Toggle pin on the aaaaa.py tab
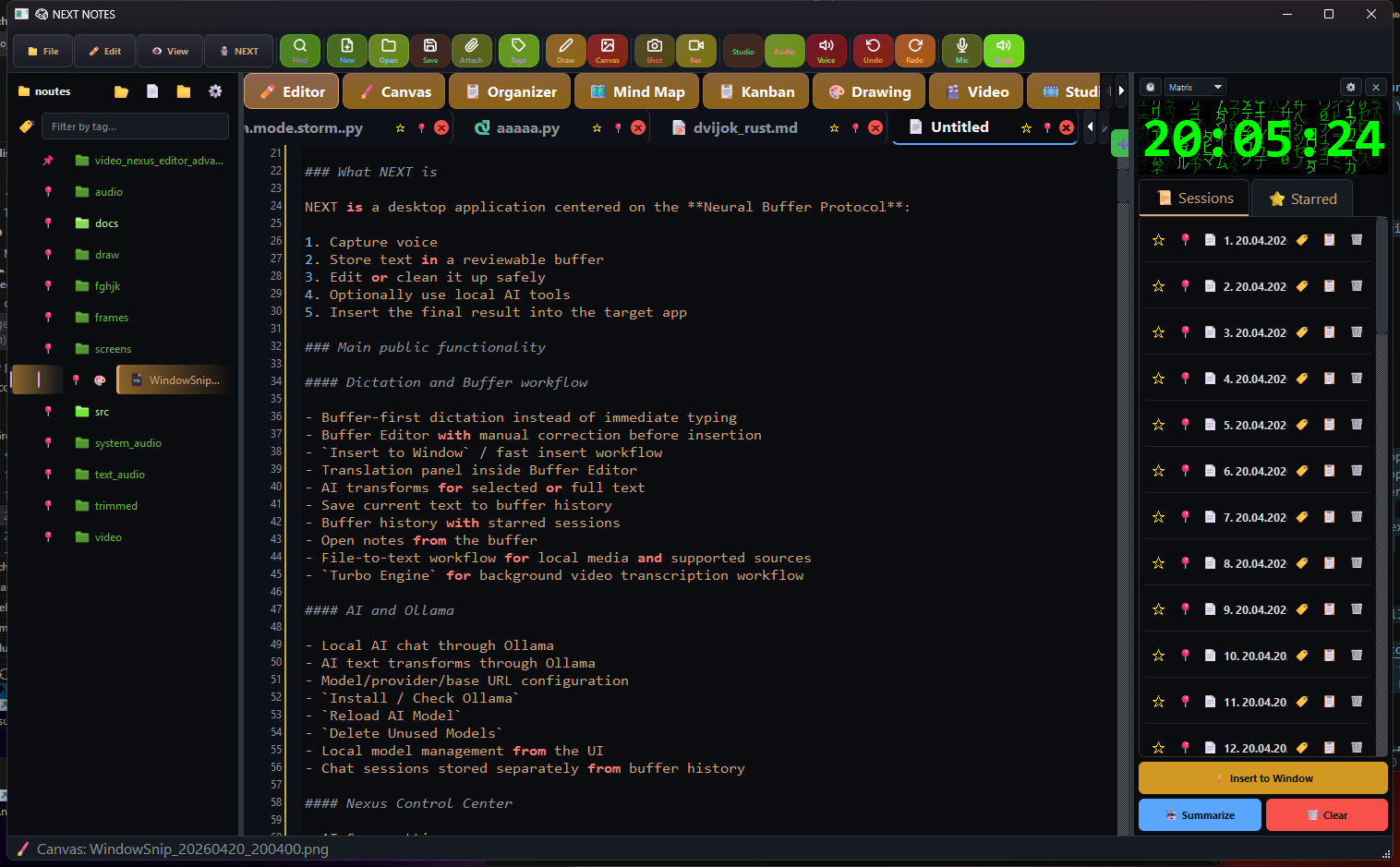This screenshot has height=867, width=1400. 618,127
